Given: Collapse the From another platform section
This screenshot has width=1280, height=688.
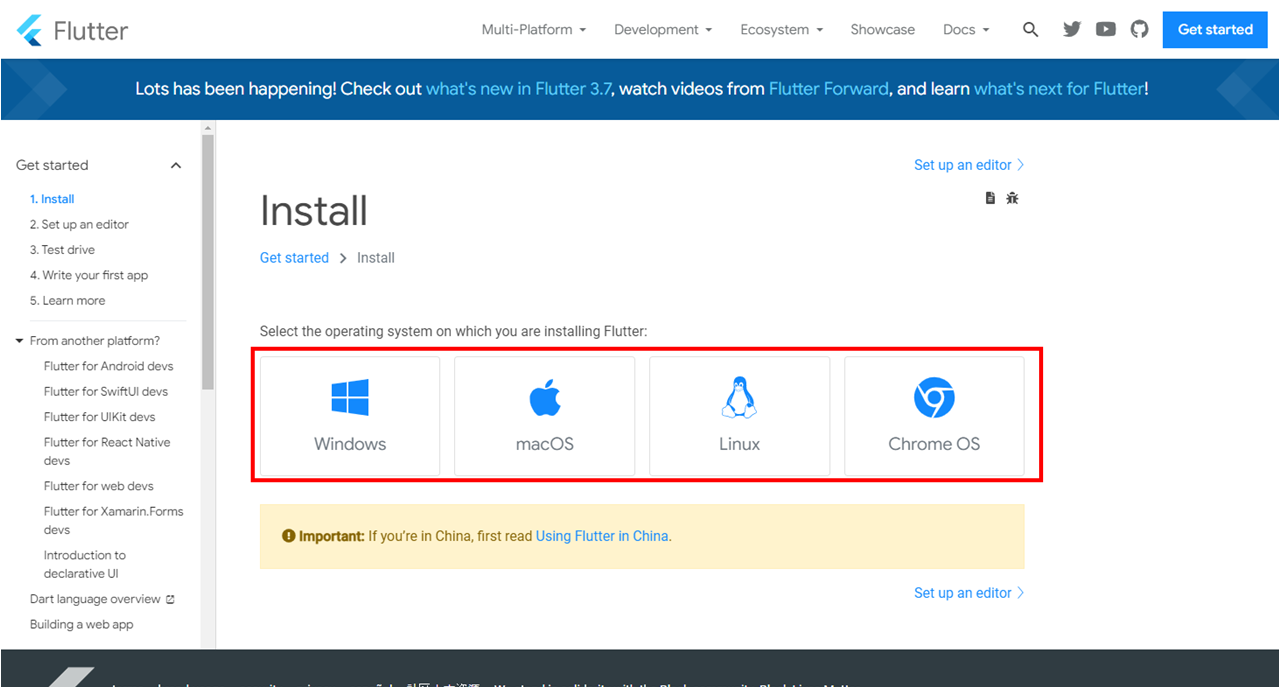Looking at the screenshot, I should pyautogui.click(x=19, y=341).
